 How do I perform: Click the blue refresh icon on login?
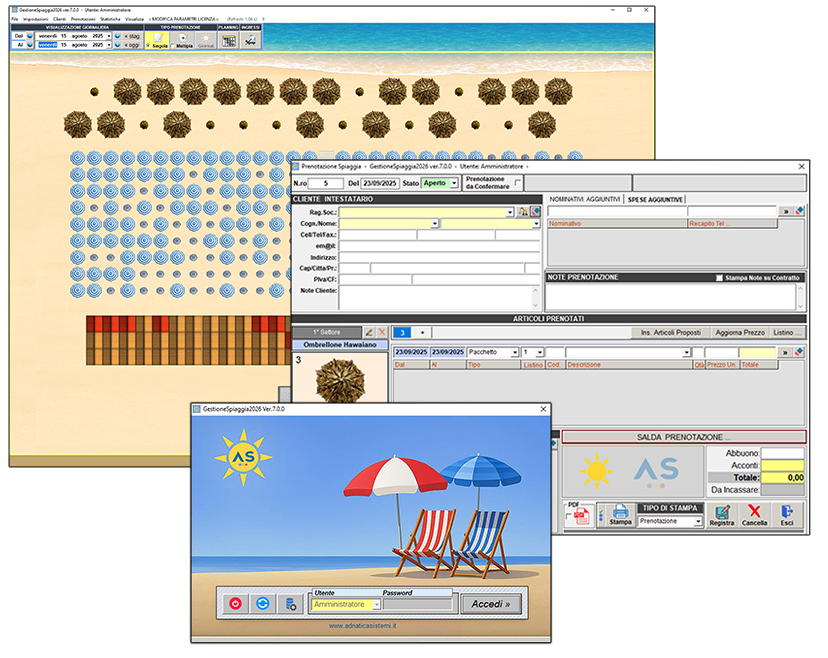263,604
